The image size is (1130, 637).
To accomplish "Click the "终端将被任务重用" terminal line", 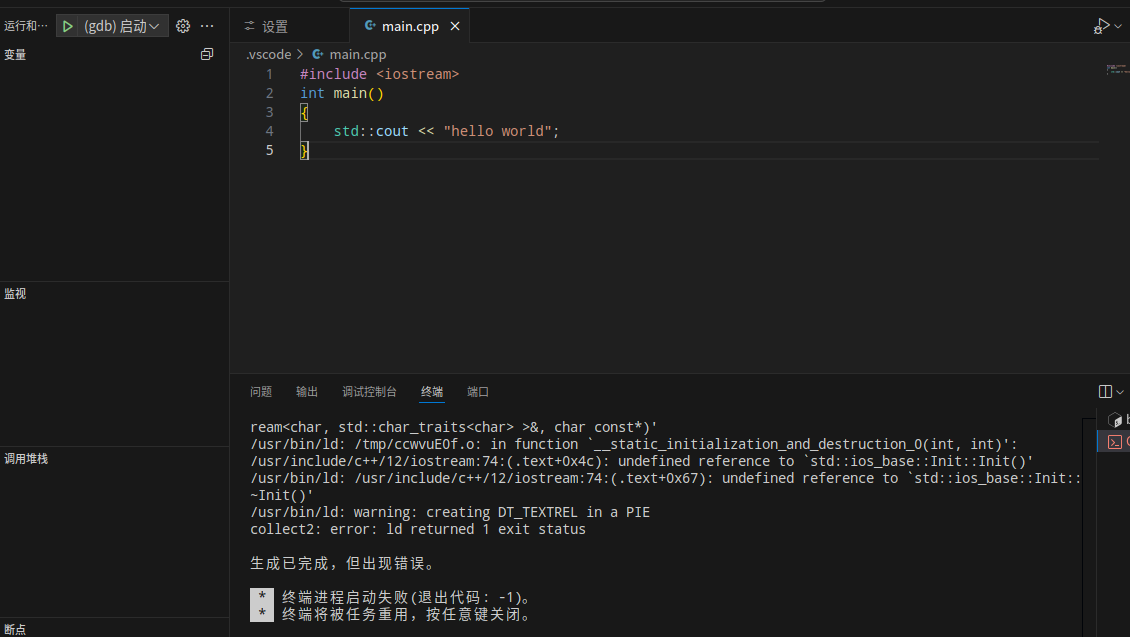I will [407, 615].
